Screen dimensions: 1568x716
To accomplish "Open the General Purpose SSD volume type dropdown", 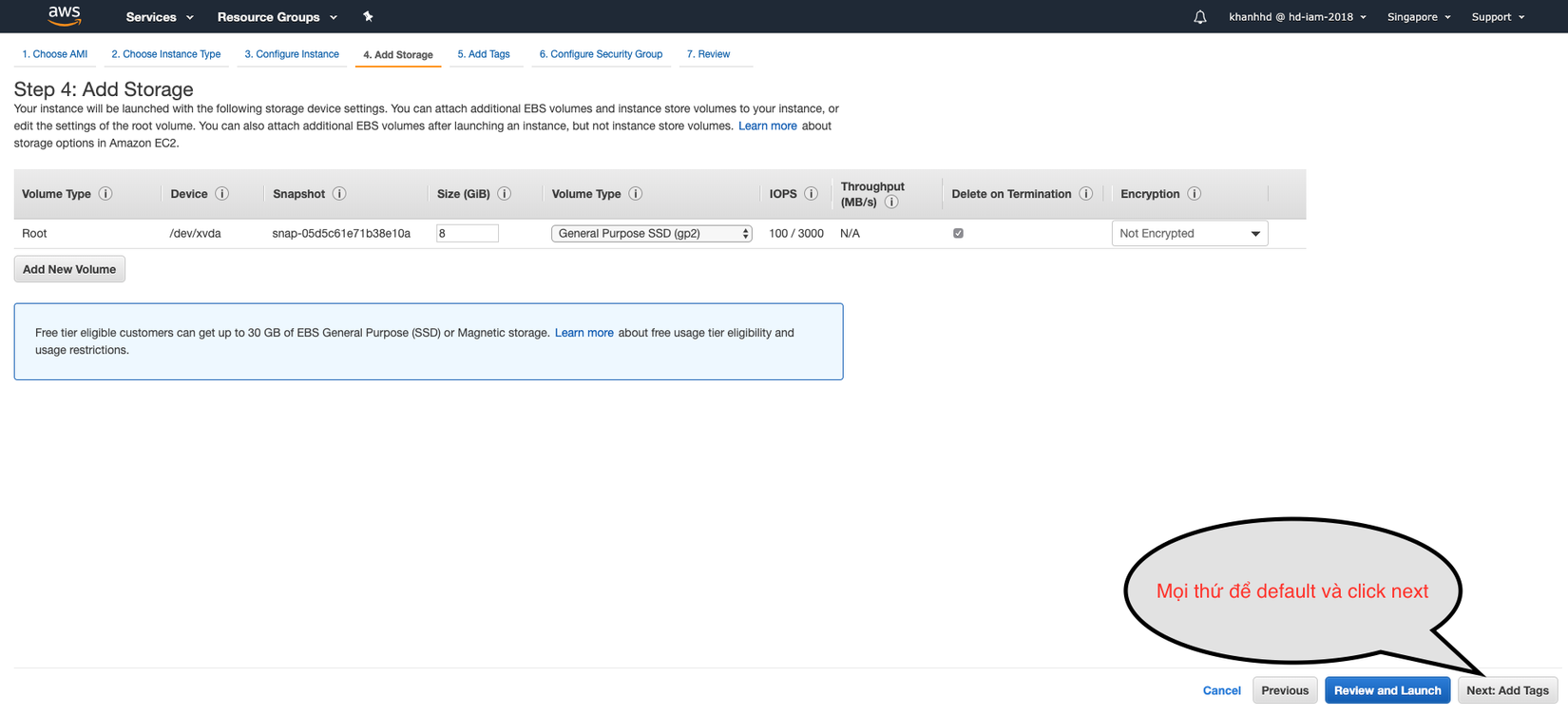I will 651,234.
